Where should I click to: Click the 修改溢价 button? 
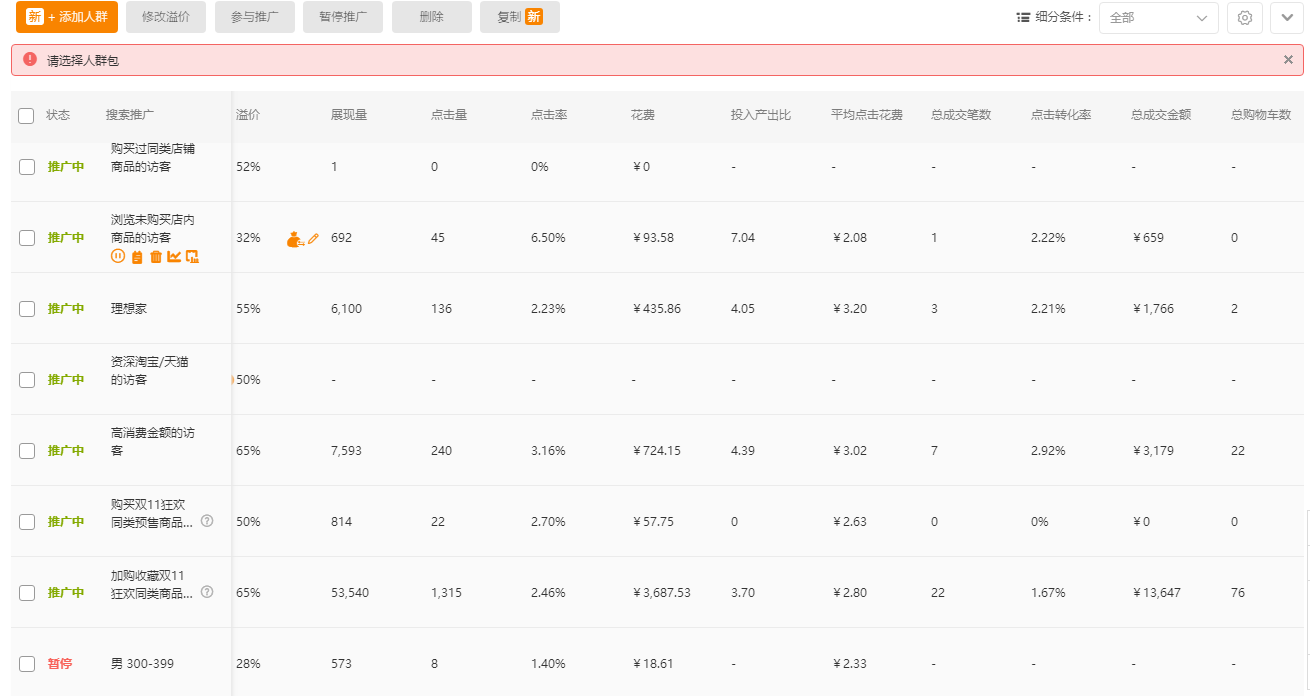pos(166,17)
